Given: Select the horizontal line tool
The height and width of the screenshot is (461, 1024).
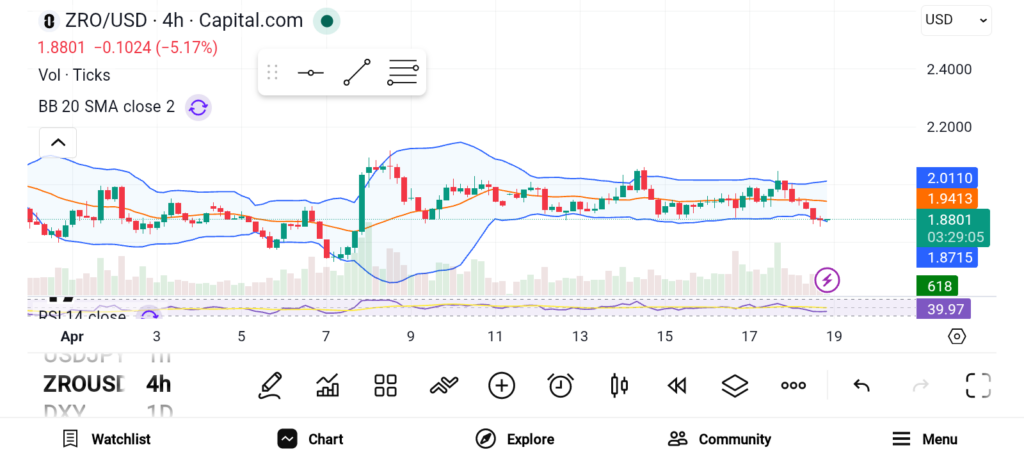Looking at the screenshot, I should [x=310, y=73].
